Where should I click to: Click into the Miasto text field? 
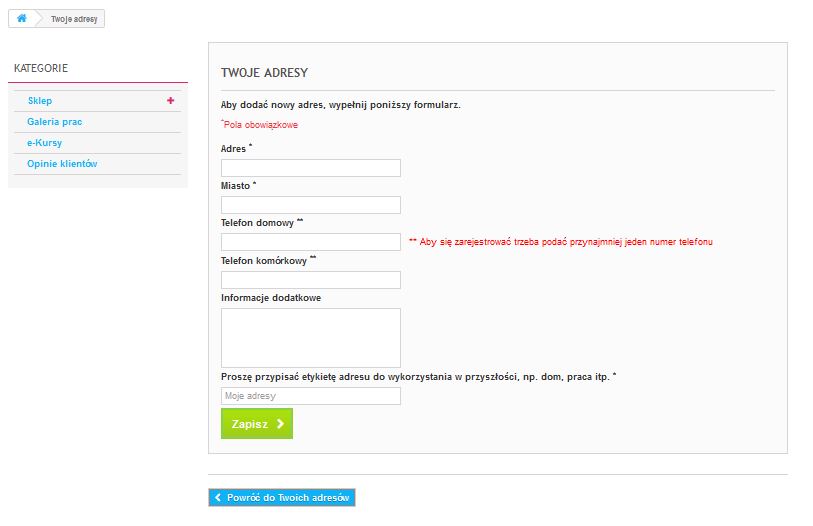pos(310,205)
